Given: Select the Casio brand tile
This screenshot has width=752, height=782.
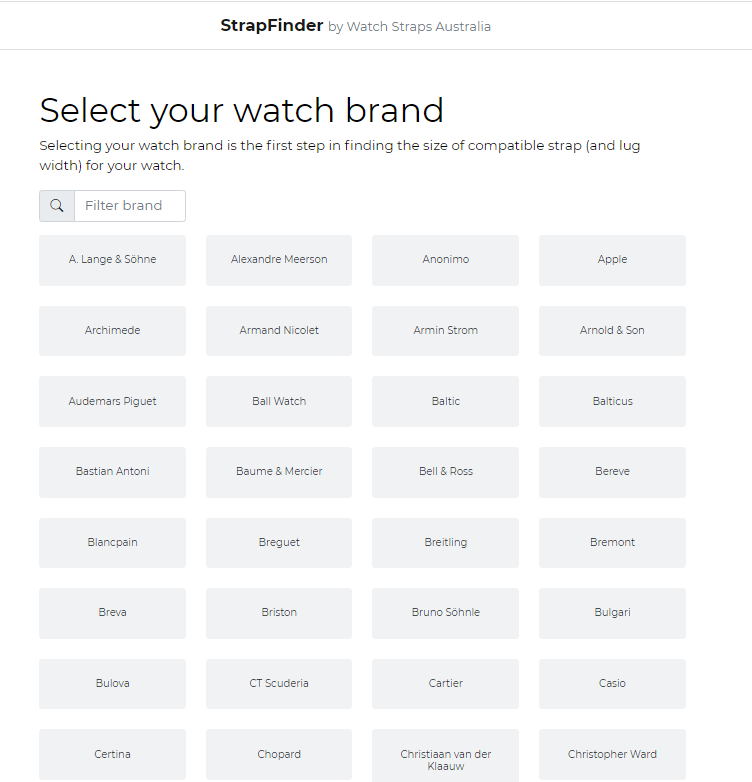Looking at the screenshot, I should (x=612, y=683).
